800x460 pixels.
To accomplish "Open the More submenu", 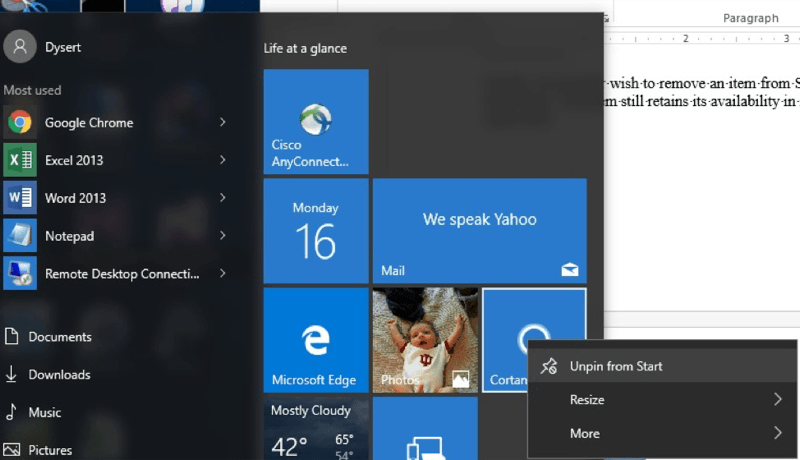I will tap(662, 433).
